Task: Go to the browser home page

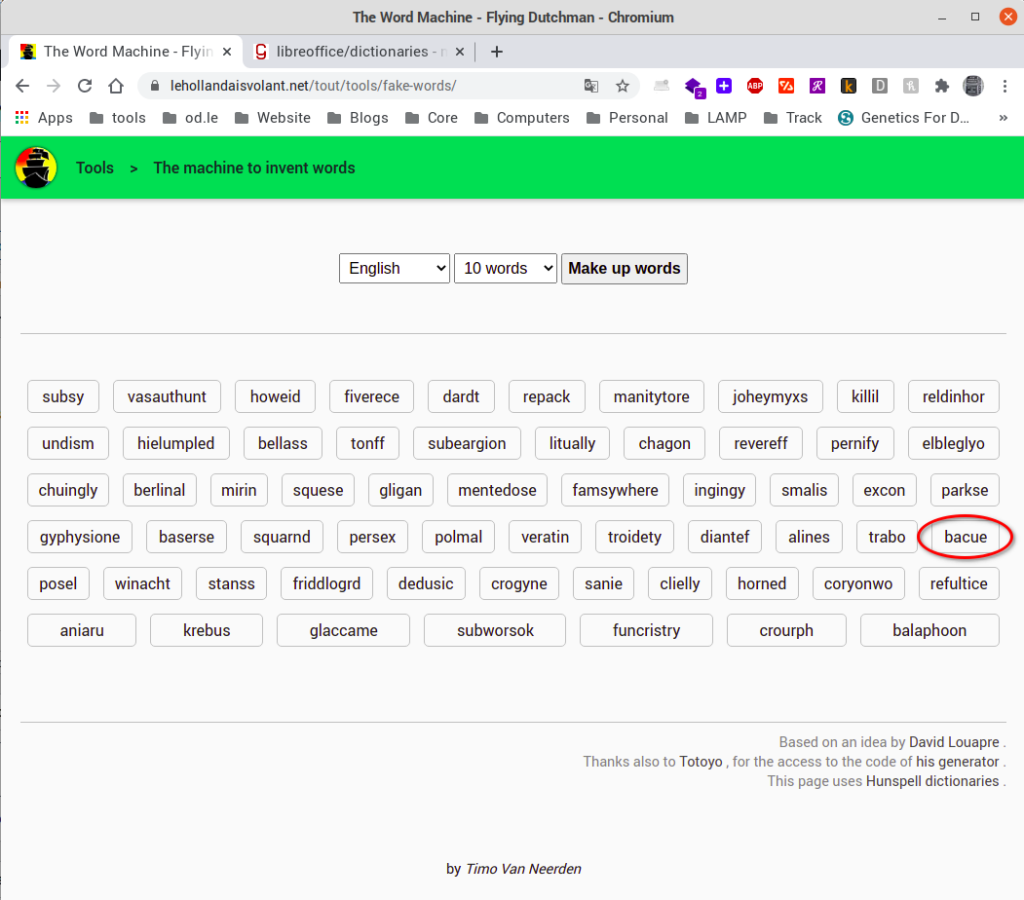Action: [x=116, y=86]
